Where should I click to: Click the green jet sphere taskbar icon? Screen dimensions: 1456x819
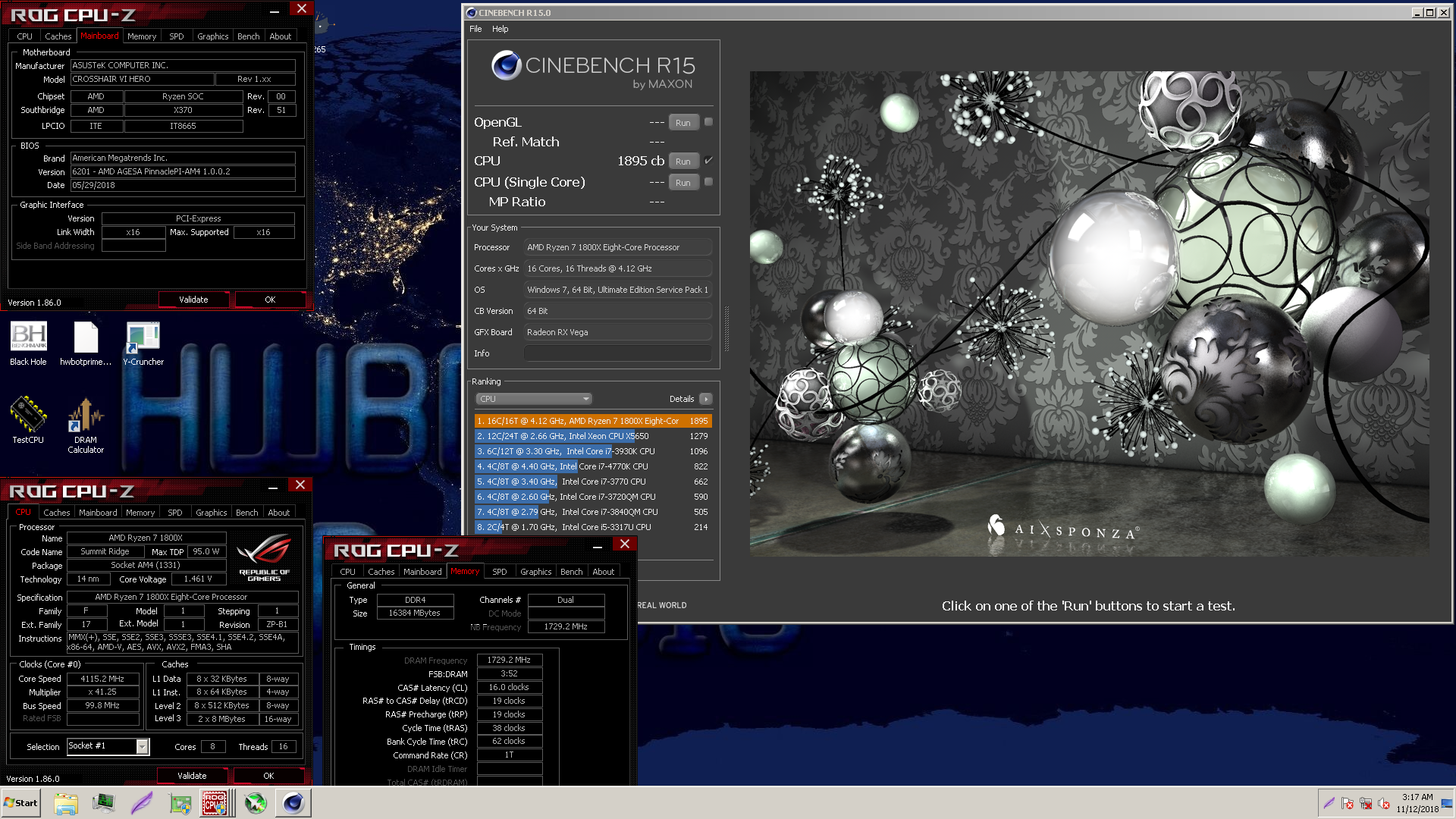point(256,803)
